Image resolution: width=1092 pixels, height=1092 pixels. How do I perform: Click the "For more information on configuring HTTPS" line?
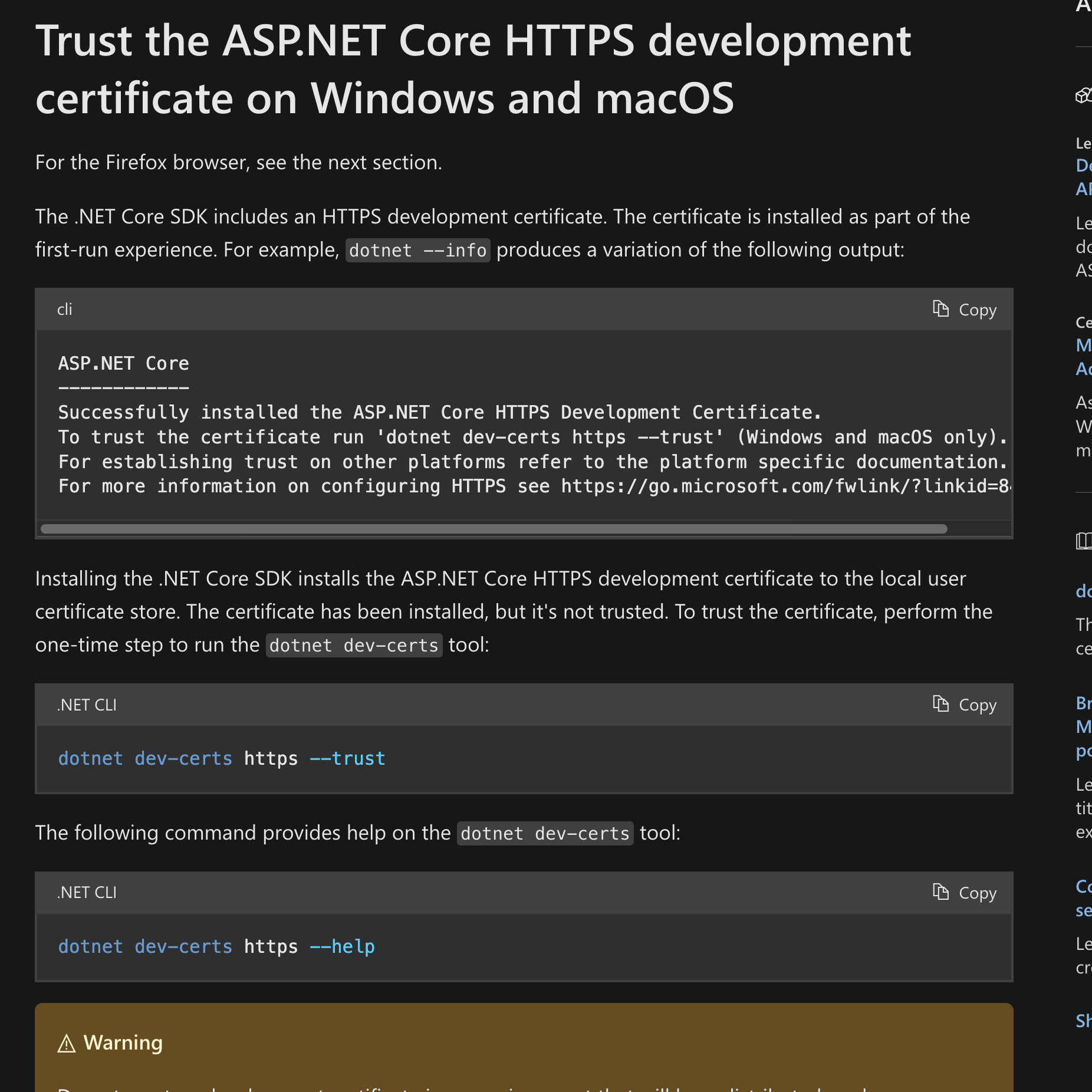coord(534,486)
